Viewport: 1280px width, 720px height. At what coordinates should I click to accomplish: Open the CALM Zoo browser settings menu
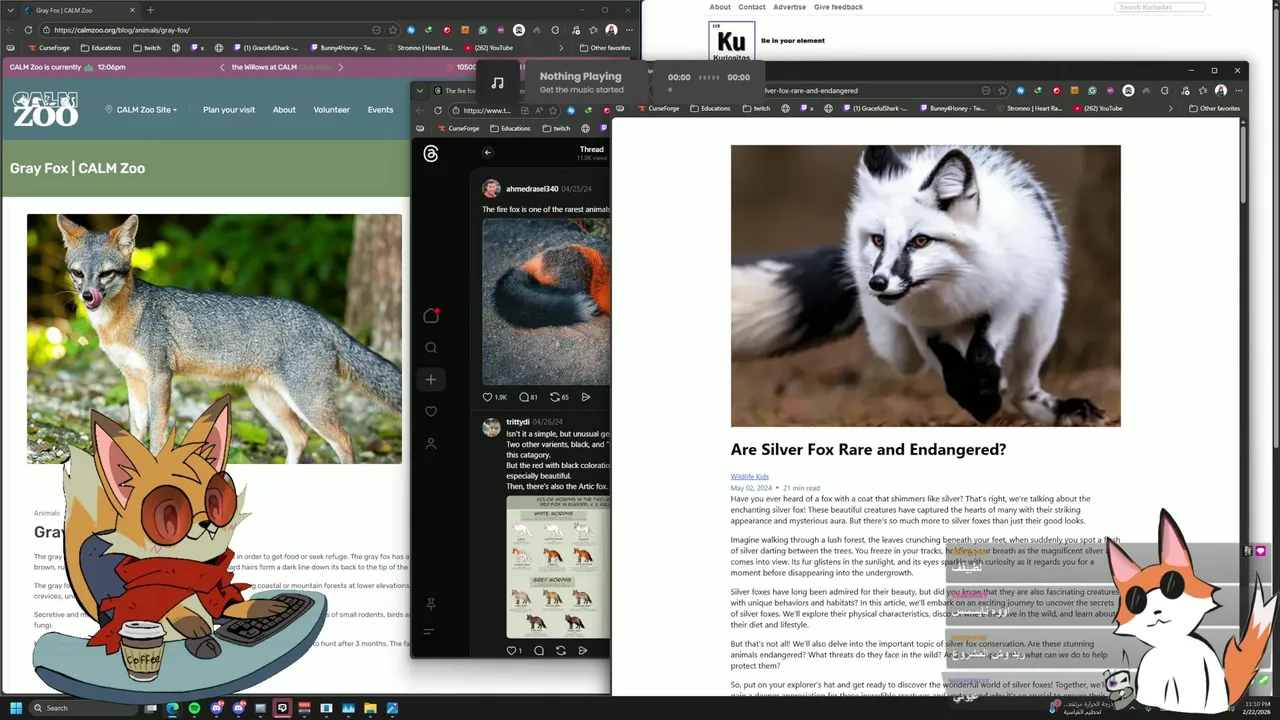pos(628,30)
